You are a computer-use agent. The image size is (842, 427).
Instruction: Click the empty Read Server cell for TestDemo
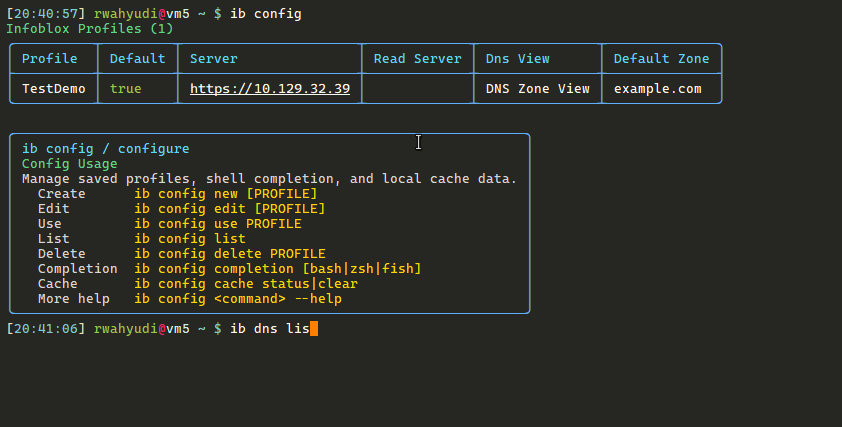click(x=418, y=89)
